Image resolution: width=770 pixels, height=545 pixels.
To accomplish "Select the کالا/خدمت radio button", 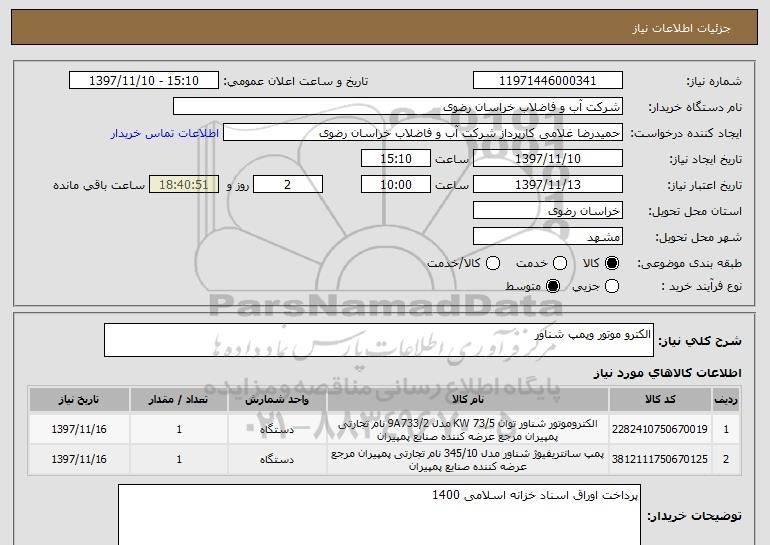I will [x=493, y=263].
